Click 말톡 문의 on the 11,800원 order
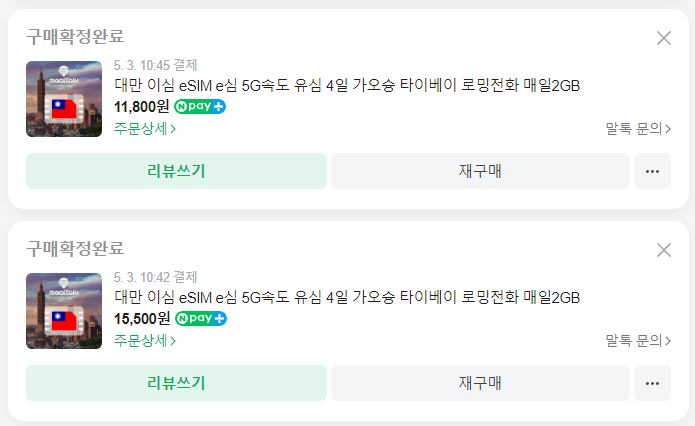Viewport: 695px width, 426px height. 638,128
